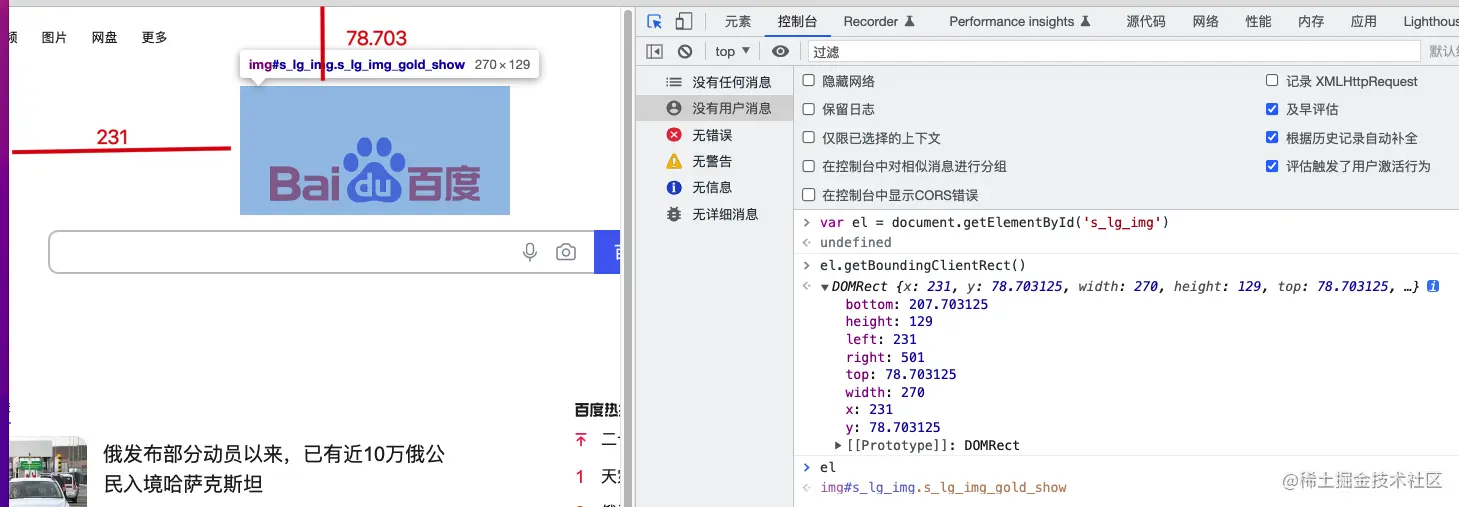Activate the inspect element picker icon
Screen dimensions: 1459x507
tap(655, 21)
